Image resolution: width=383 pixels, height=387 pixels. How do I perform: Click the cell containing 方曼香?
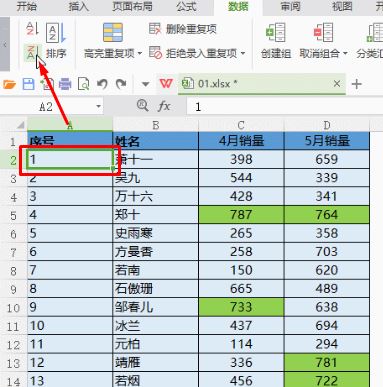click(x=156, y=252)
